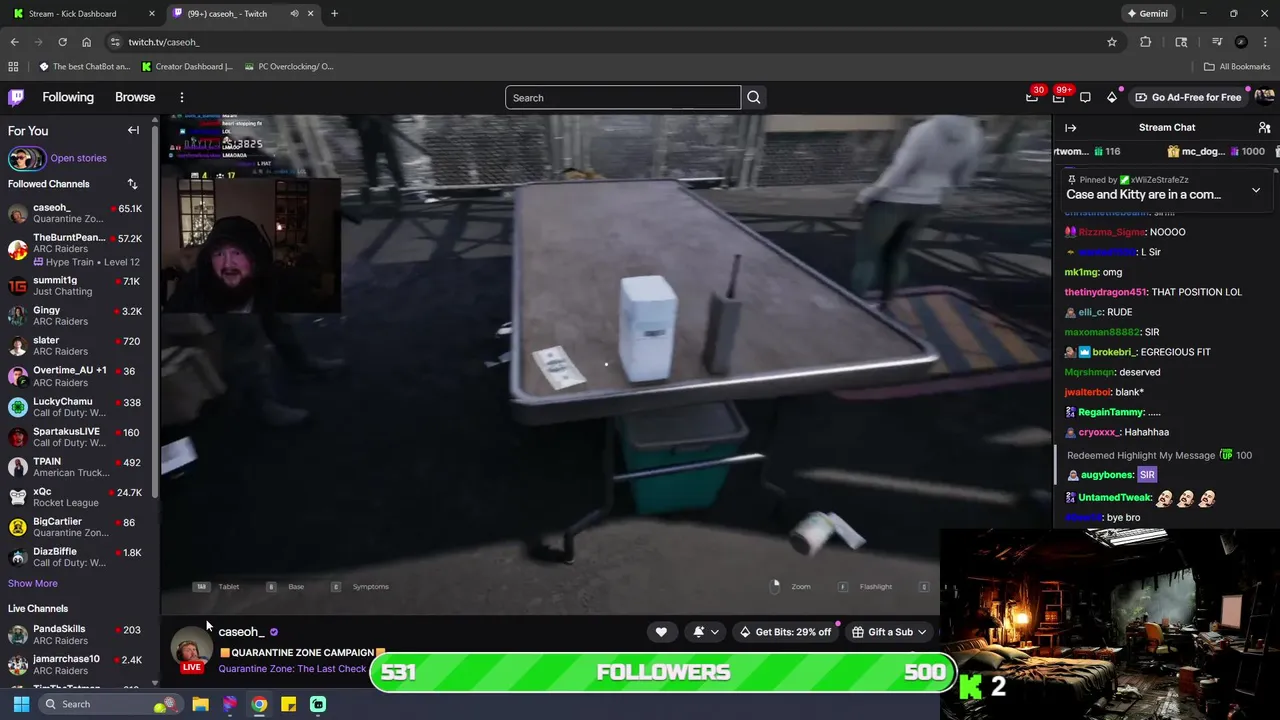The height and width of the screenshot is (720, 1280).
Task: Click mc_dog gifter leaderboard entry
Action: pos(1215,151)
